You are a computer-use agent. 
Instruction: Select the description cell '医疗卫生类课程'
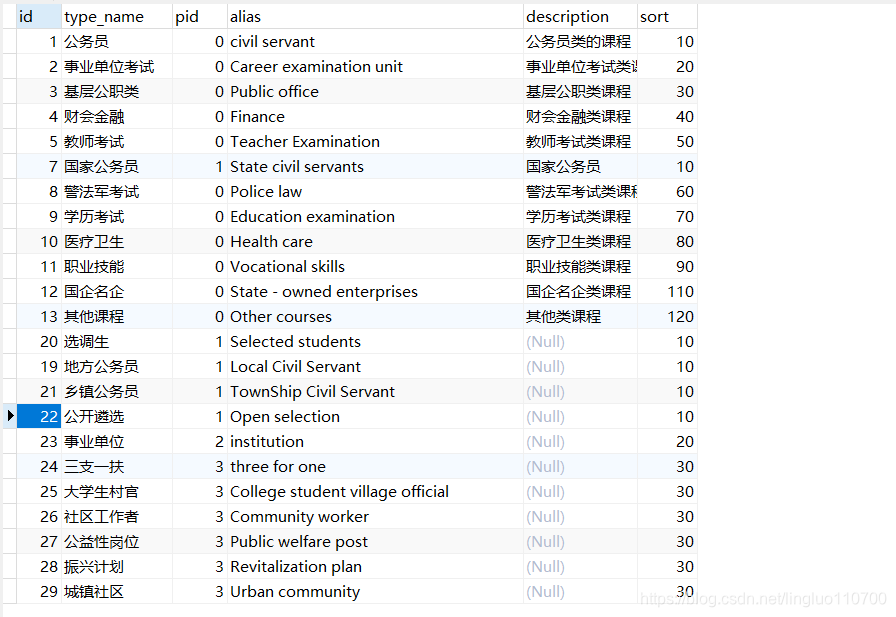click(580, 242)
